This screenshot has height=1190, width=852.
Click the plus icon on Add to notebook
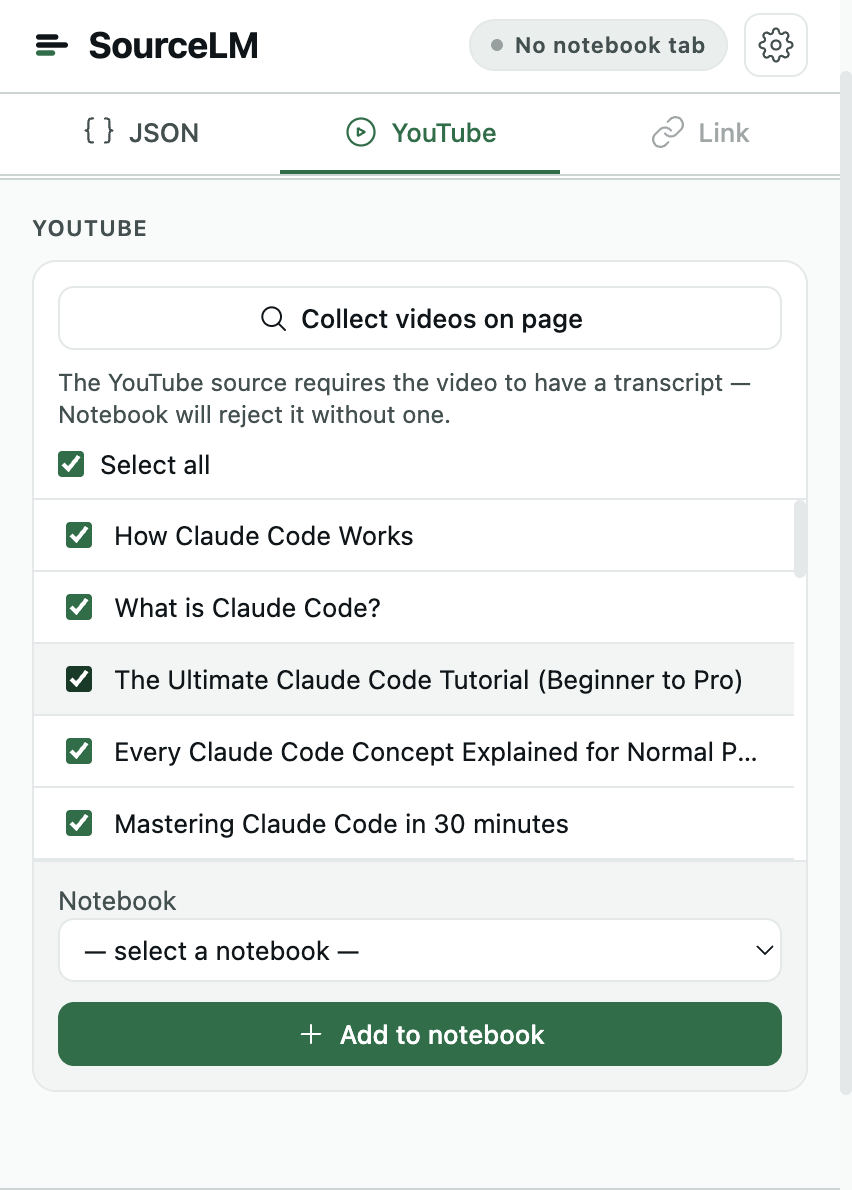(x=311, y=1034)
